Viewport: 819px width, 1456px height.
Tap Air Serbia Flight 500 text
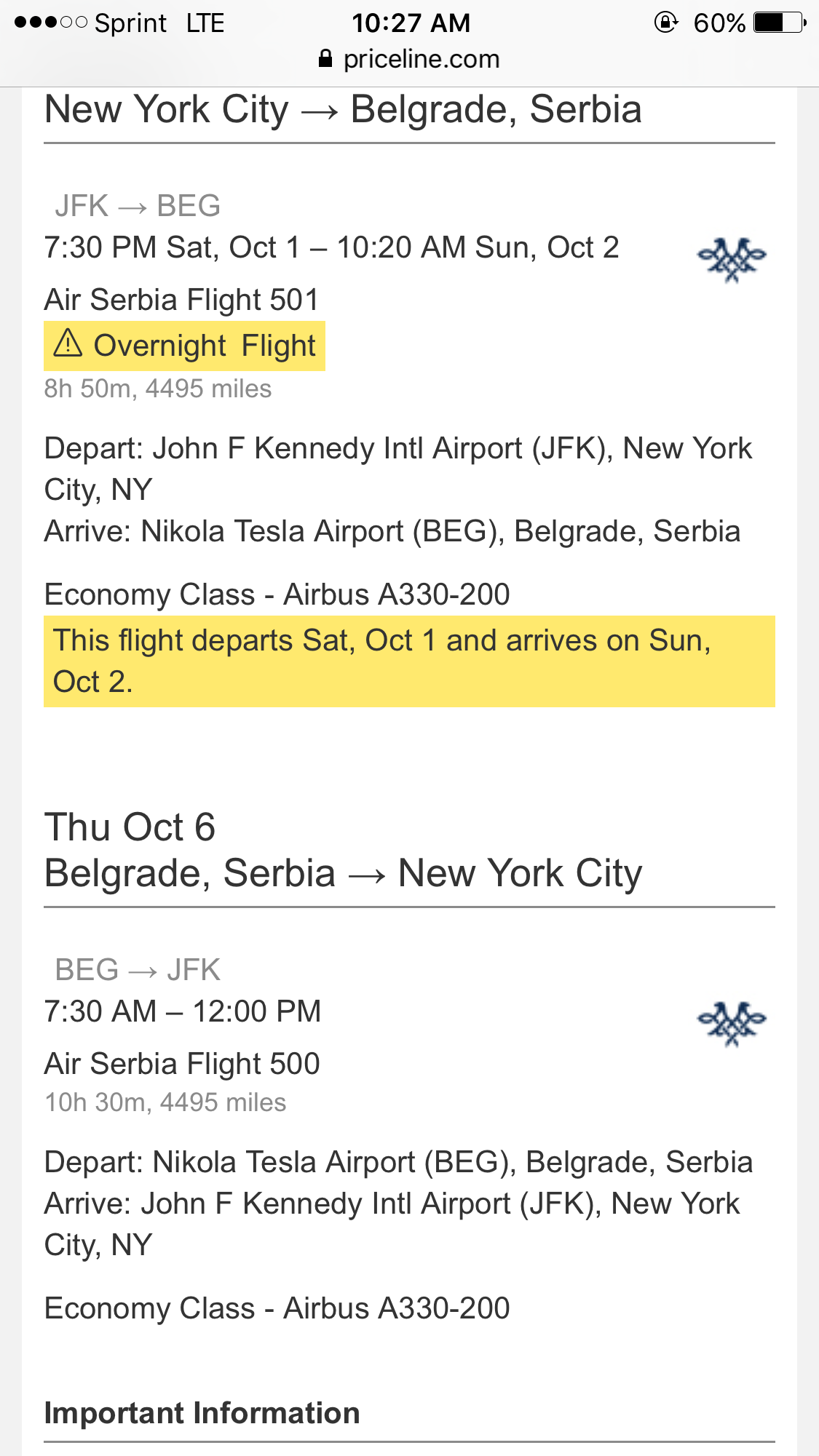[182, 1064]
